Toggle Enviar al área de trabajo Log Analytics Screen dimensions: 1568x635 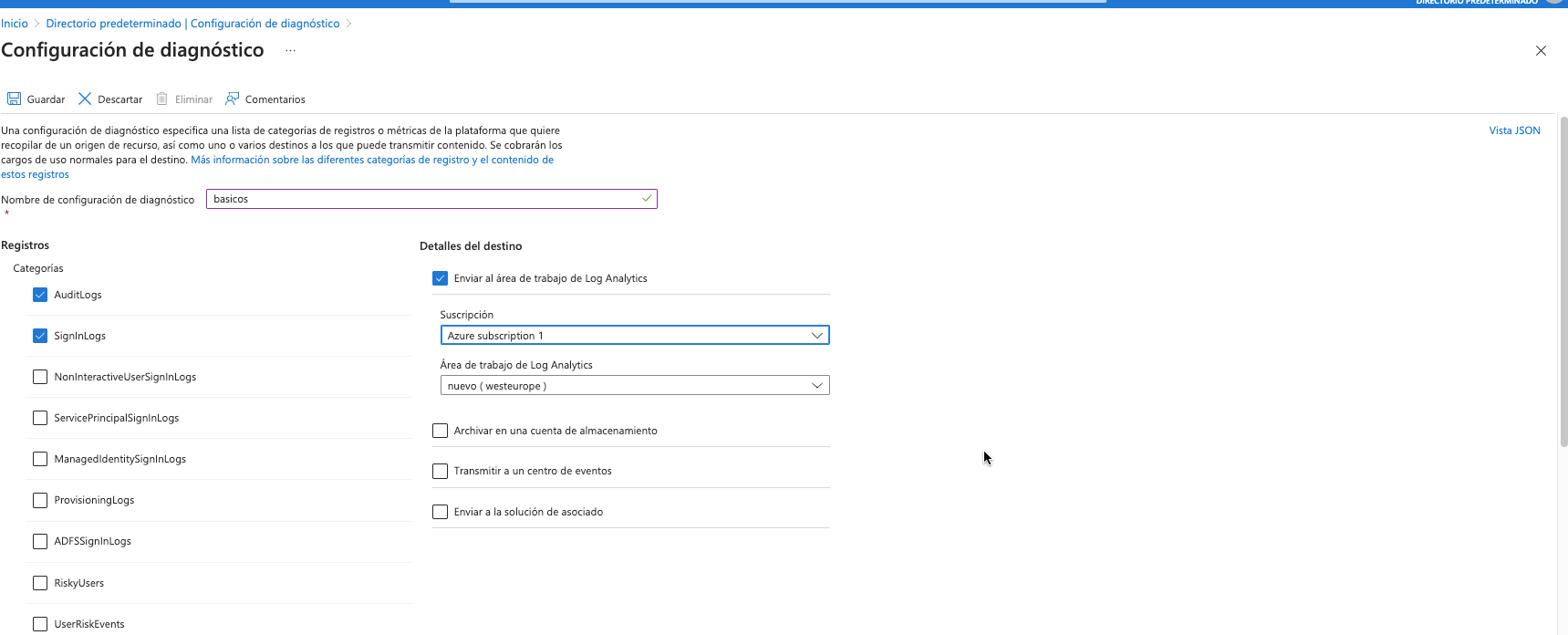click(x=441, y=278)
